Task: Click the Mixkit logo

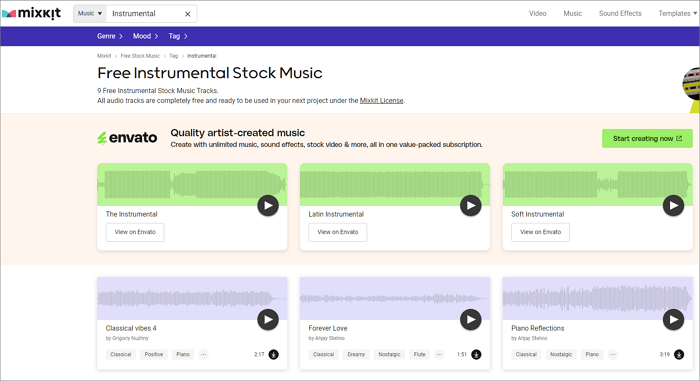Action: [32, 13]
